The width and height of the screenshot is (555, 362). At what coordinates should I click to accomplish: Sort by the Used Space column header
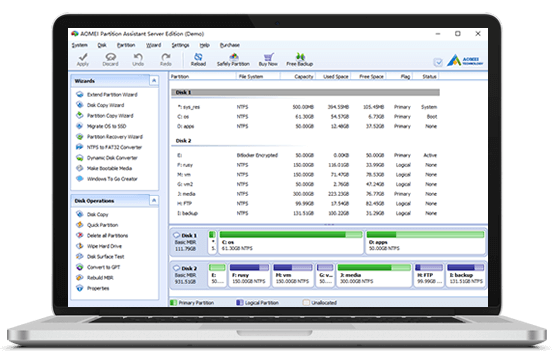(x=333, y=76)
